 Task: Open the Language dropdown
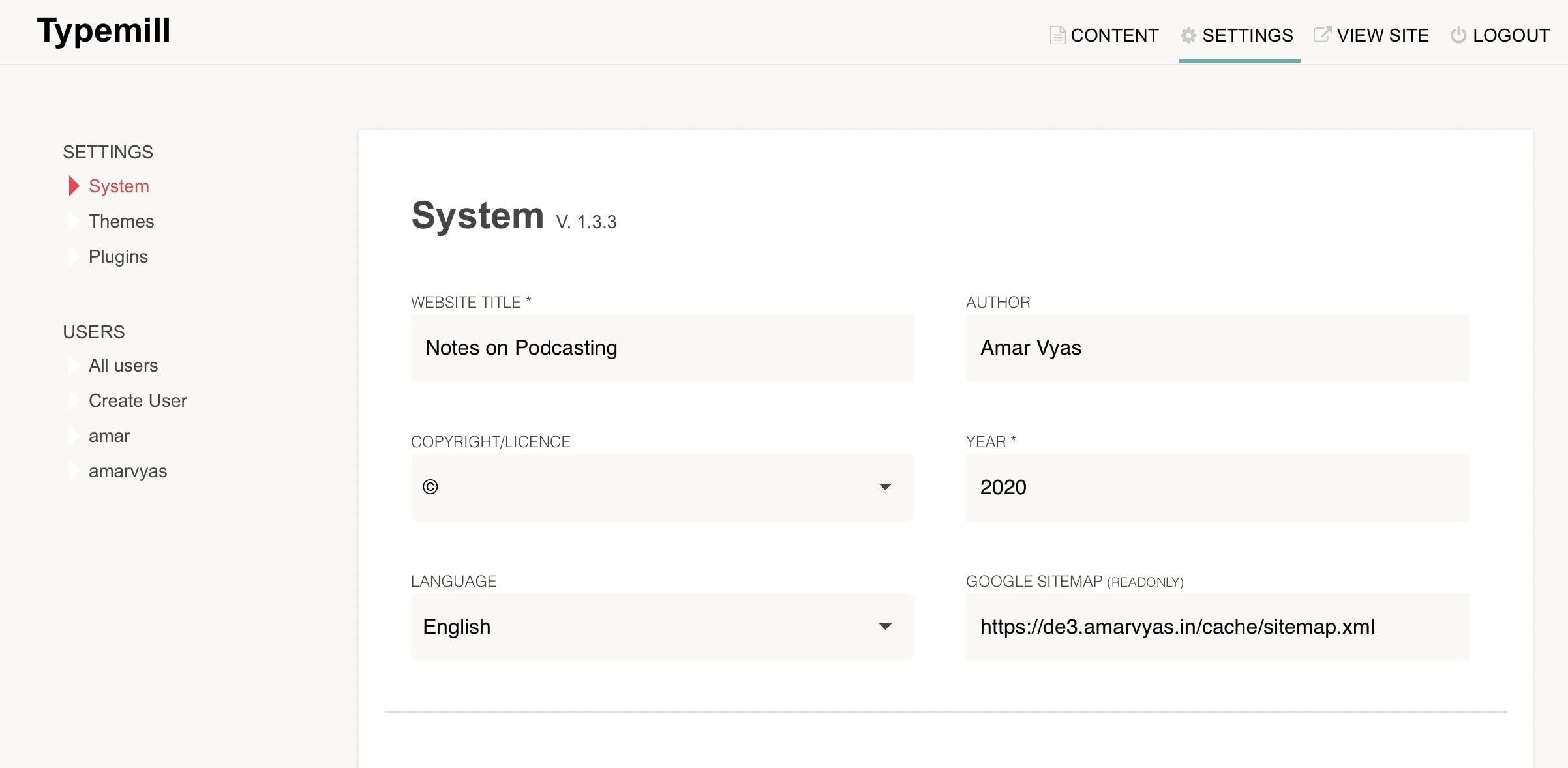point(662,627)
